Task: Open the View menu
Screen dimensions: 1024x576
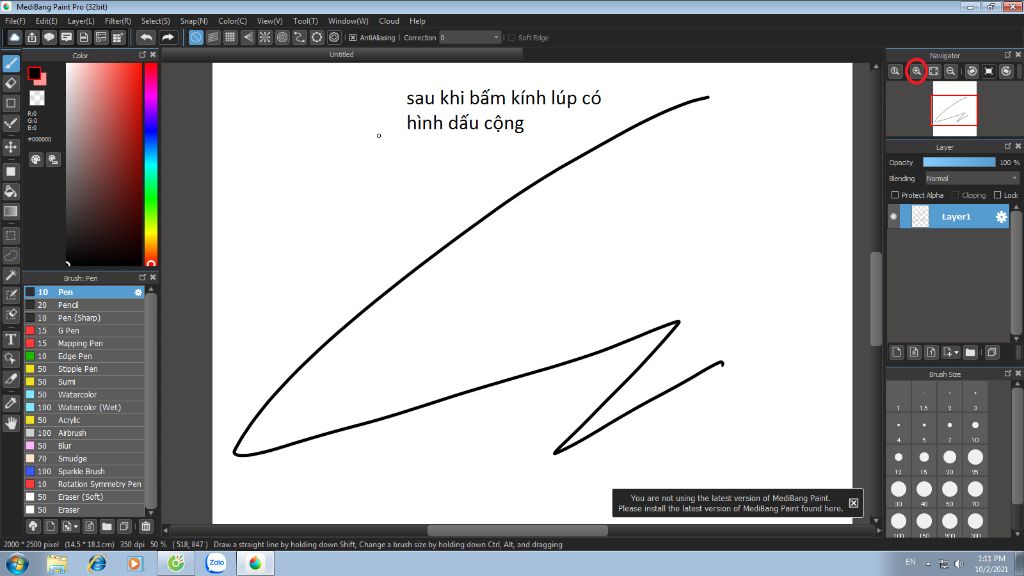Action: pyautogui.click(x=269, y=21)
